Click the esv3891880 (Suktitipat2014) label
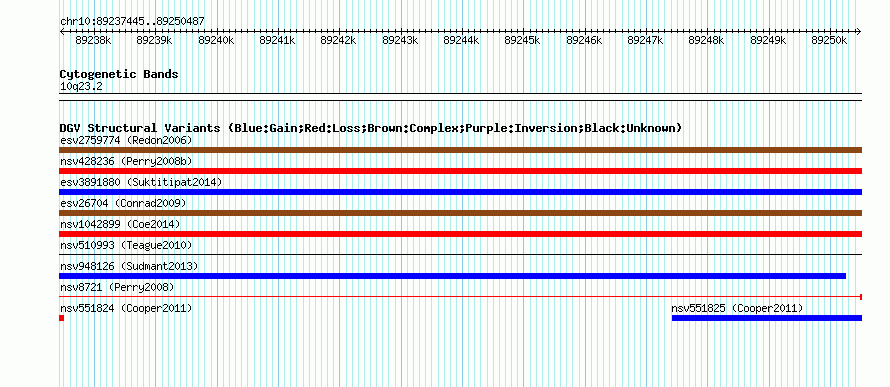This screenshot has height=387, width=890. click(141, 182)
